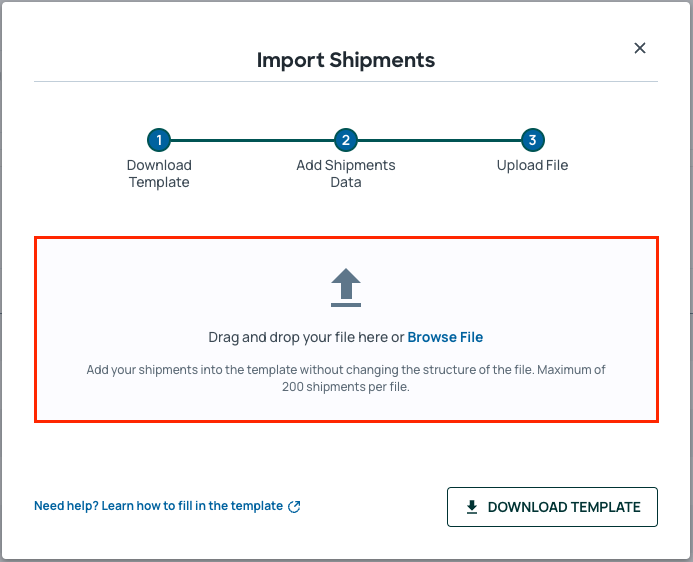Click the Upload File step label
This screenshot has height=562, width=693.
click(532, 165)
